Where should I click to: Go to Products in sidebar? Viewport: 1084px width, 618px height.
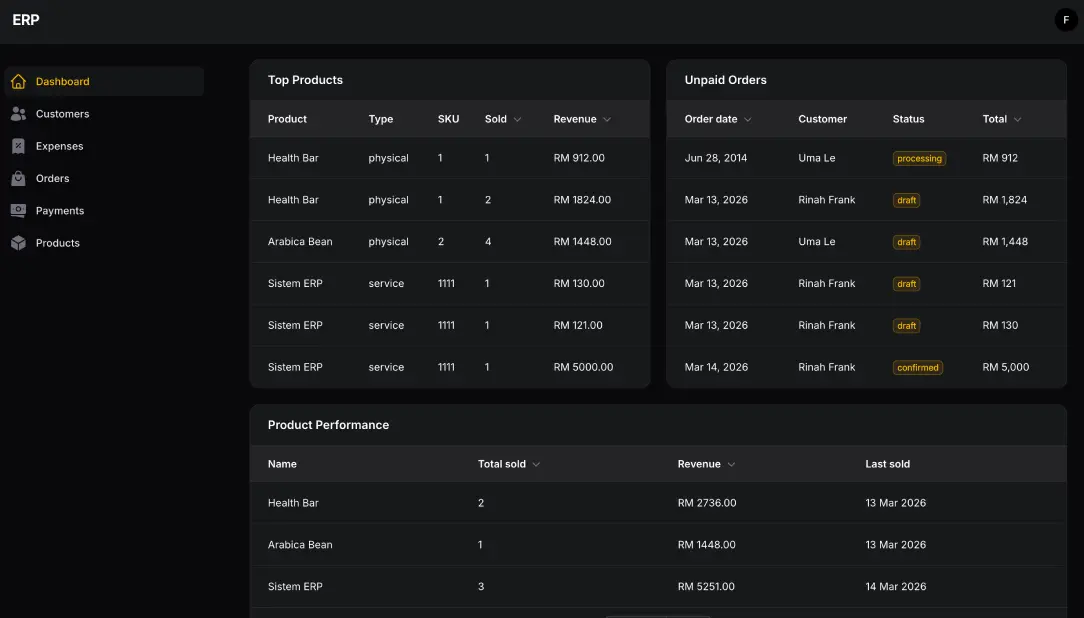pos(104,243)
